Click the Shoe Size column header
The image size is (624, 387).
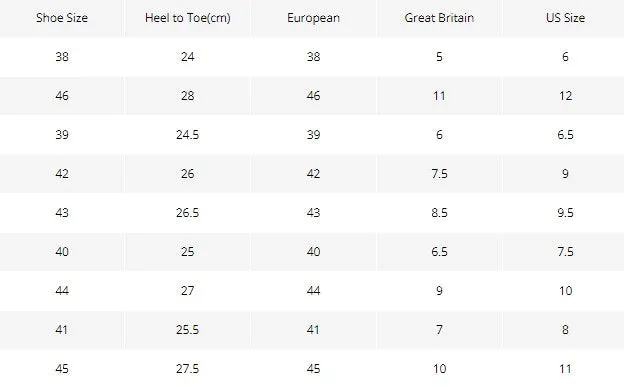(62, 18)
